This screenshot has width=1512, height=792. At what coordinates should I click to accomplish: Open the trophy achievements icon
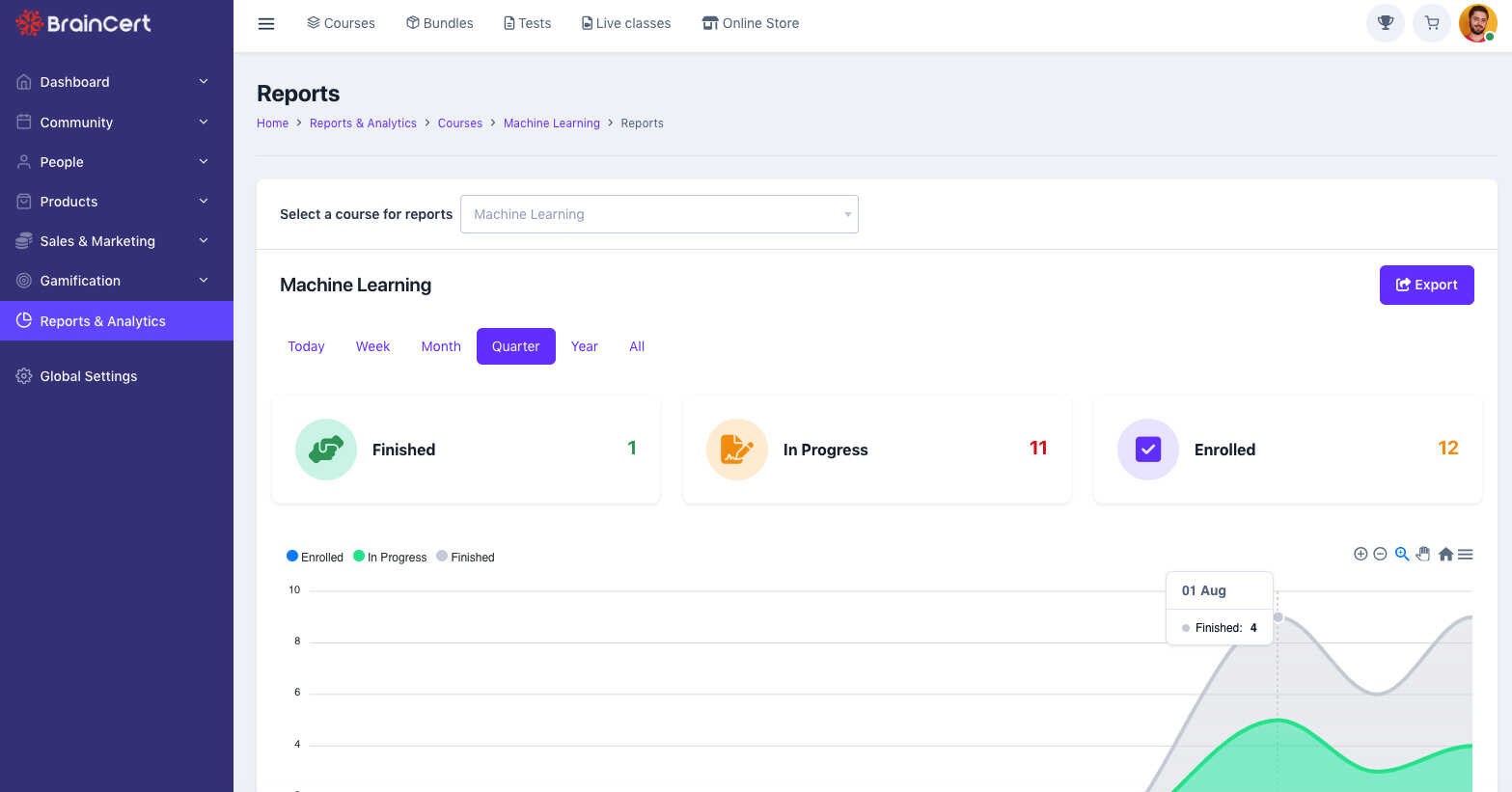[x=1386, y=23]
